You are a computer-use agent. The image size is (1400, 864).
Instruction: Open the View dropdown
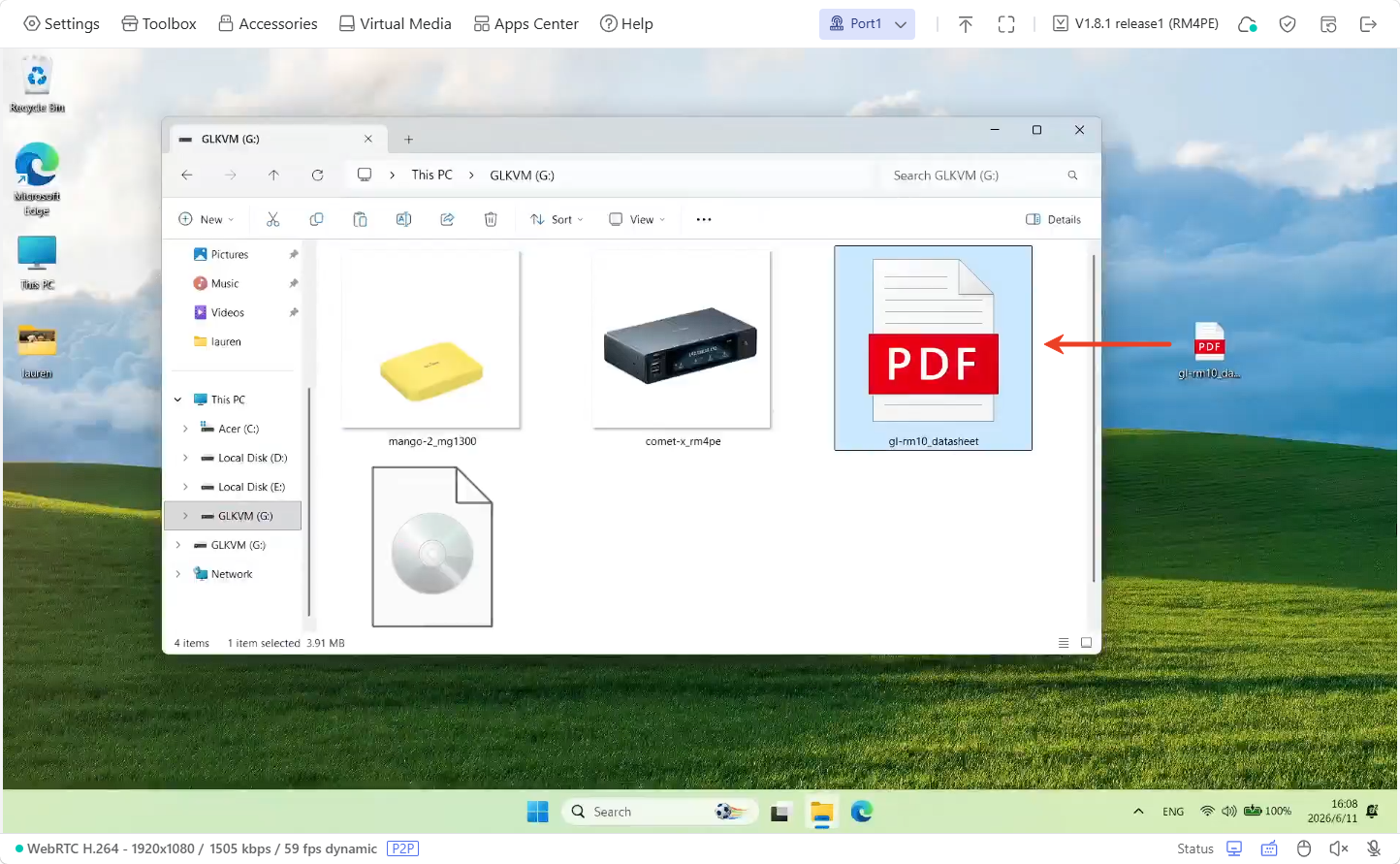click(637, 219)
